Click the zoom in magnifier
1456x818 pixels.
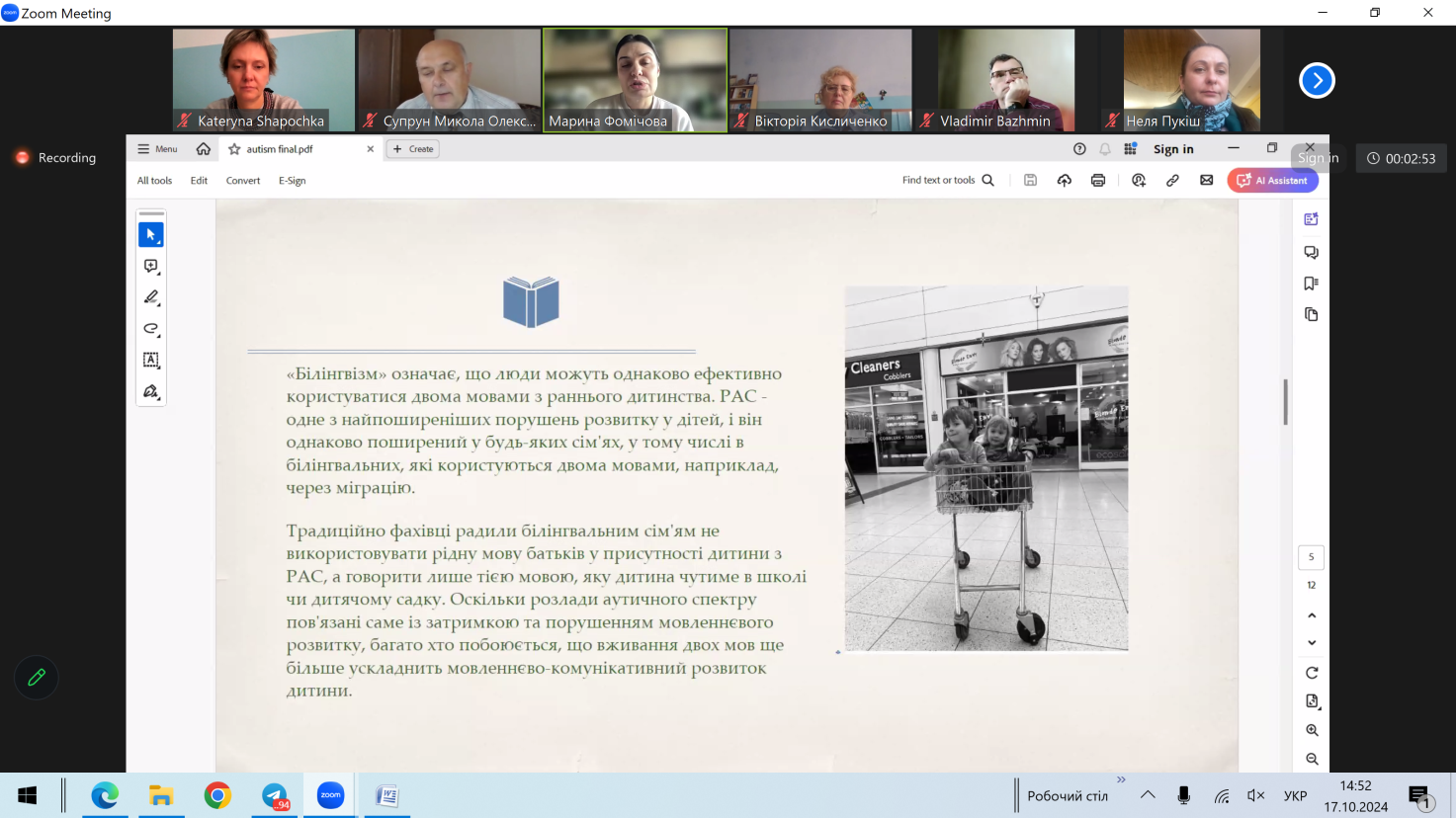1312,730
